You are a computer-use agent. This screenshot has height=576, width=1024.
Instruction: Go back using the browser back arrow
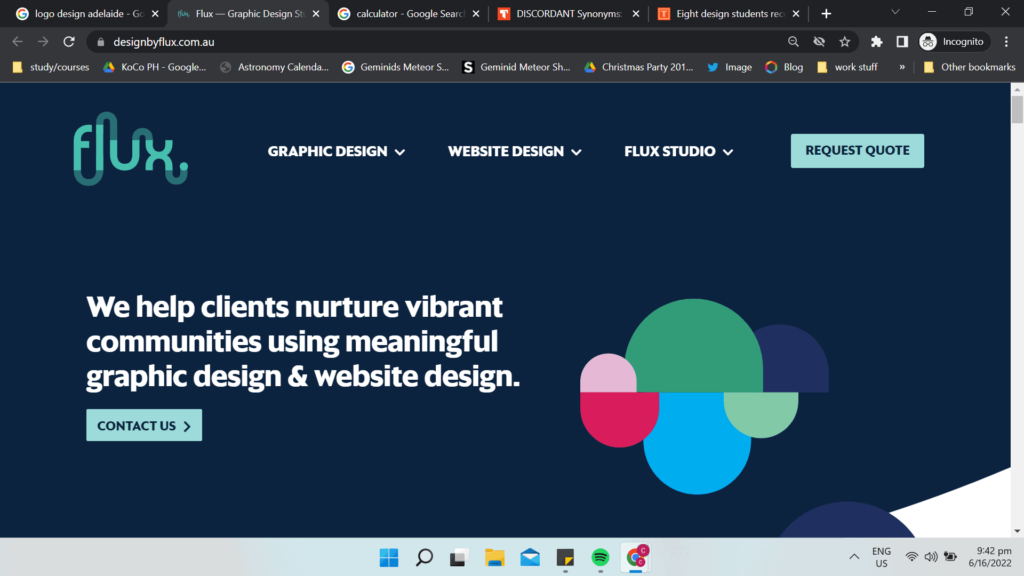18,42
